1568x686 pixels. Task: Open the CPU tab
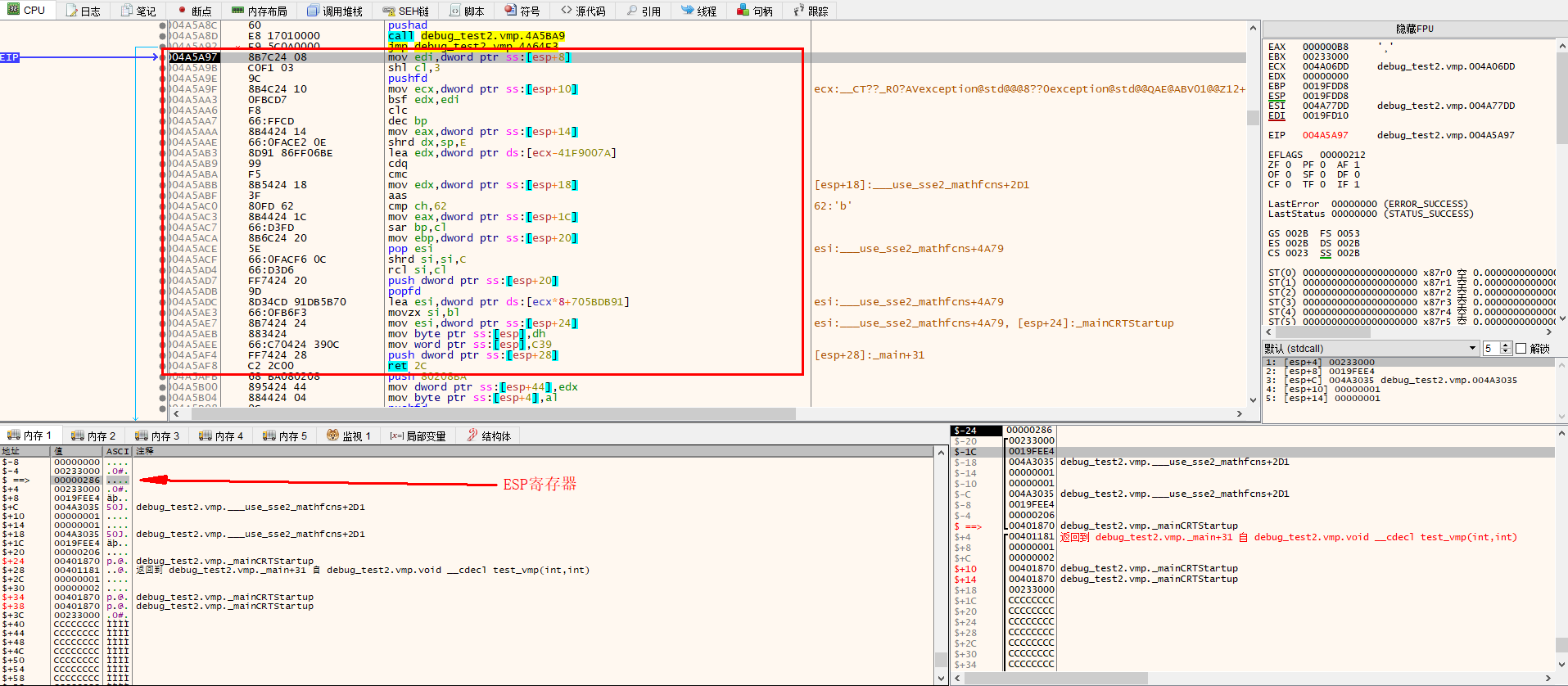[27, 10]
